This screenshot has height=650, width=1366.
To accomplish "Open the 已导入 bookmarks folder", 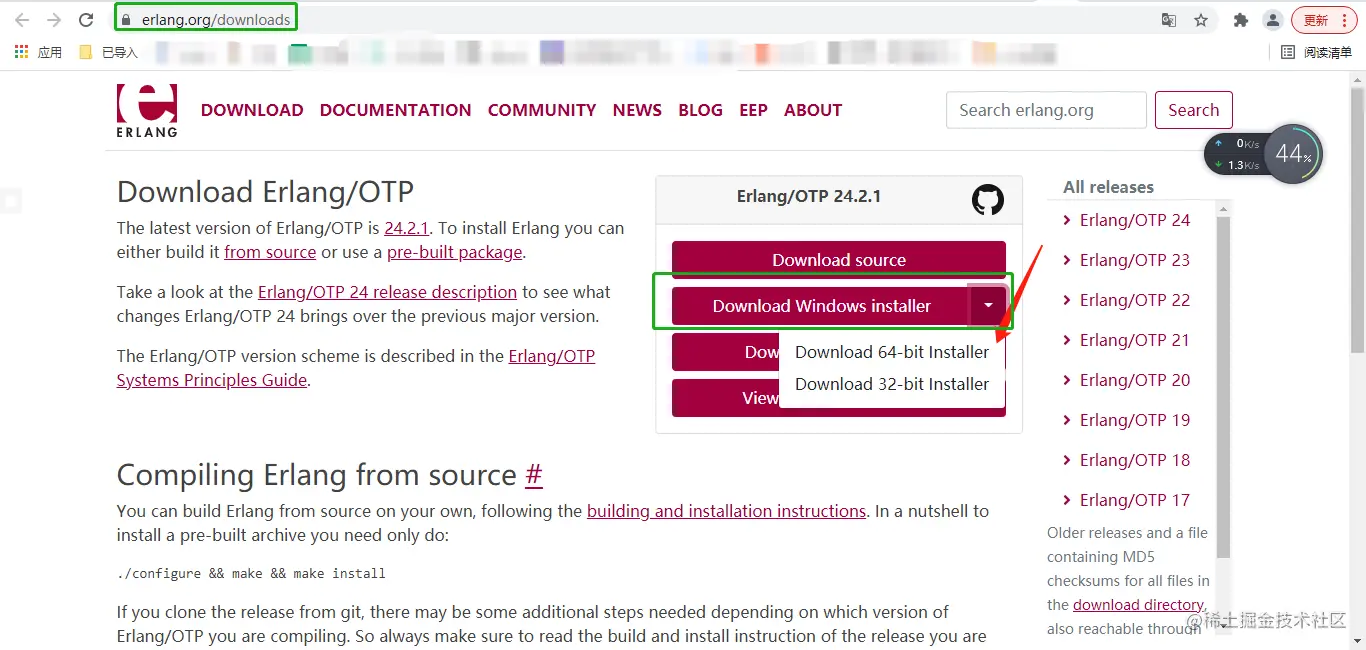I will [x=109, y=52].
